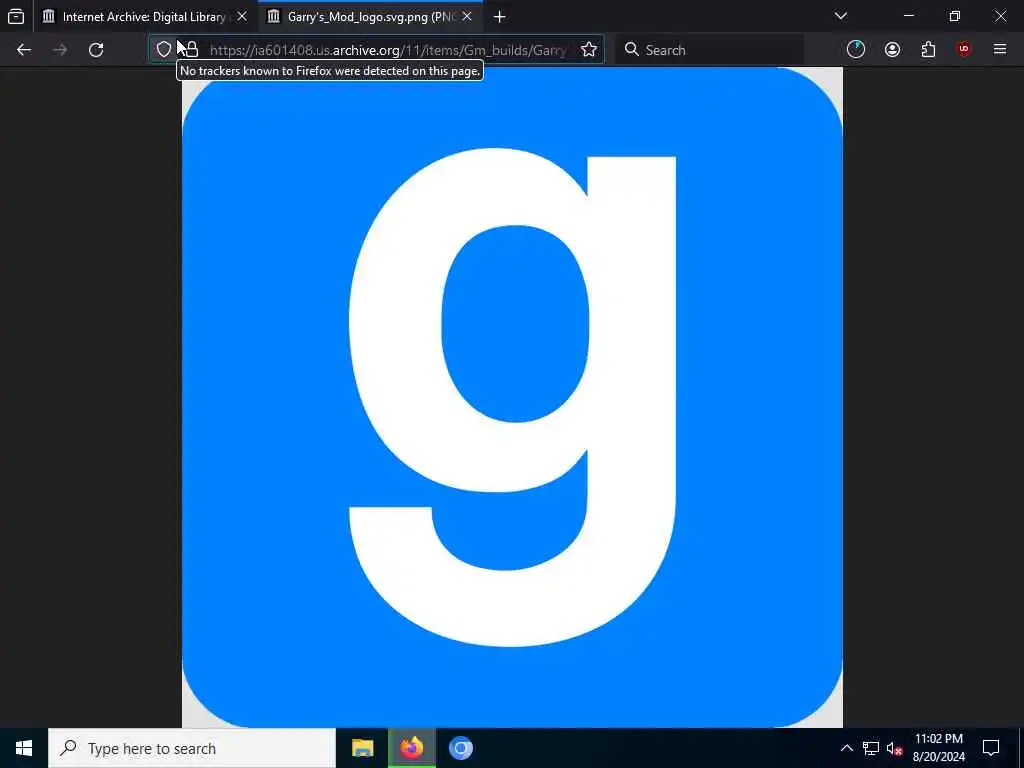This screenshot has height=768, width=1024.
Task: Click the taskbar 'Type here to search' box
Action: 192,748
